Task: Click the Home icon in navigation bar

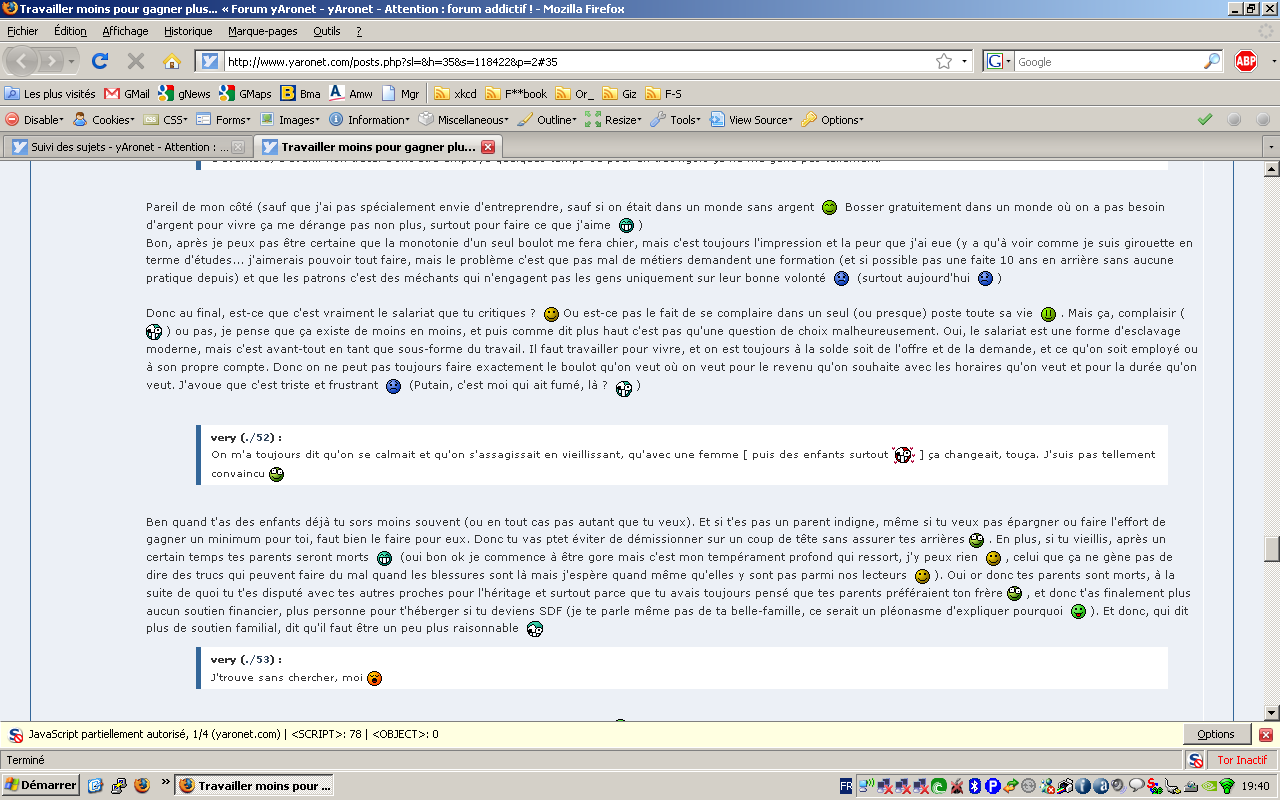Action: 172,61
